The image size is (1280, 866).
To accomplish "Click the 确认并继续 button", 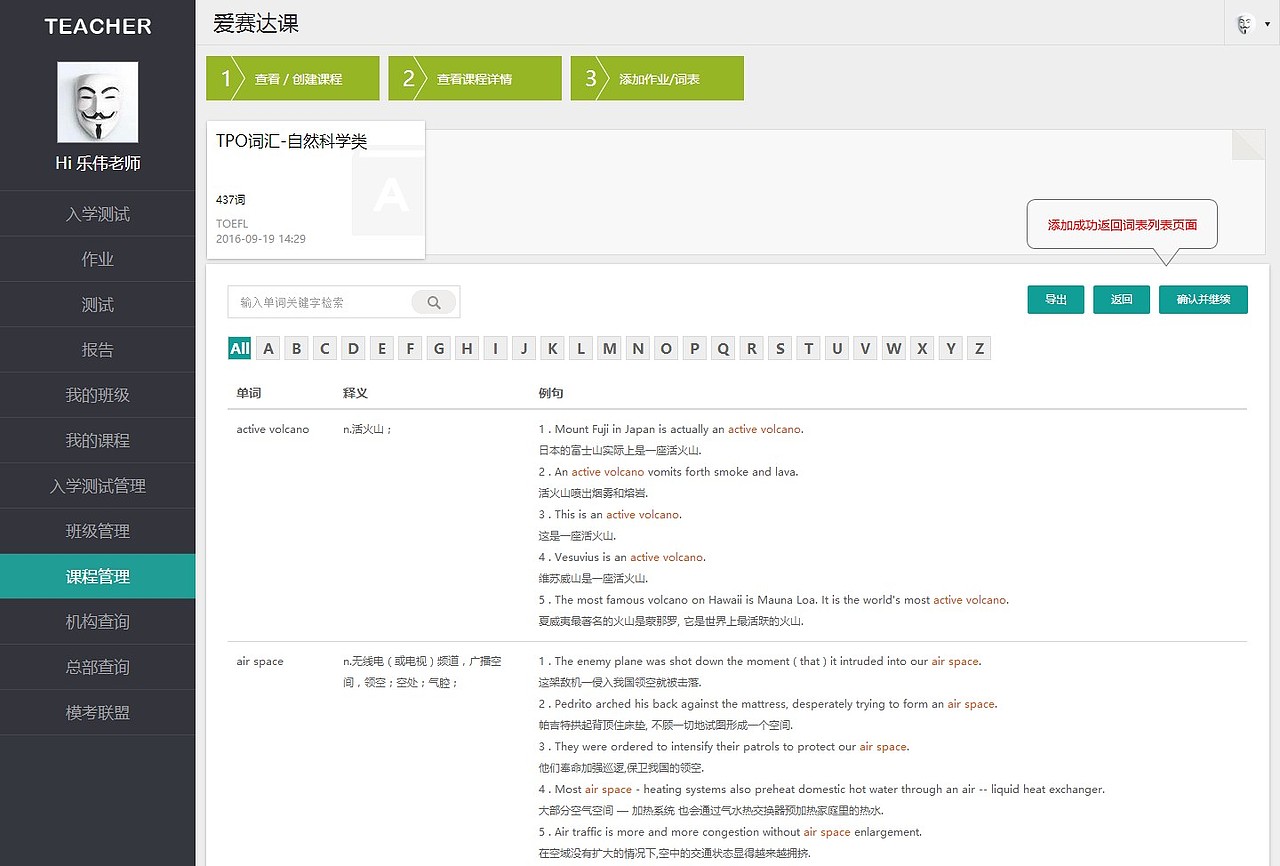I will coord(1203,299).
